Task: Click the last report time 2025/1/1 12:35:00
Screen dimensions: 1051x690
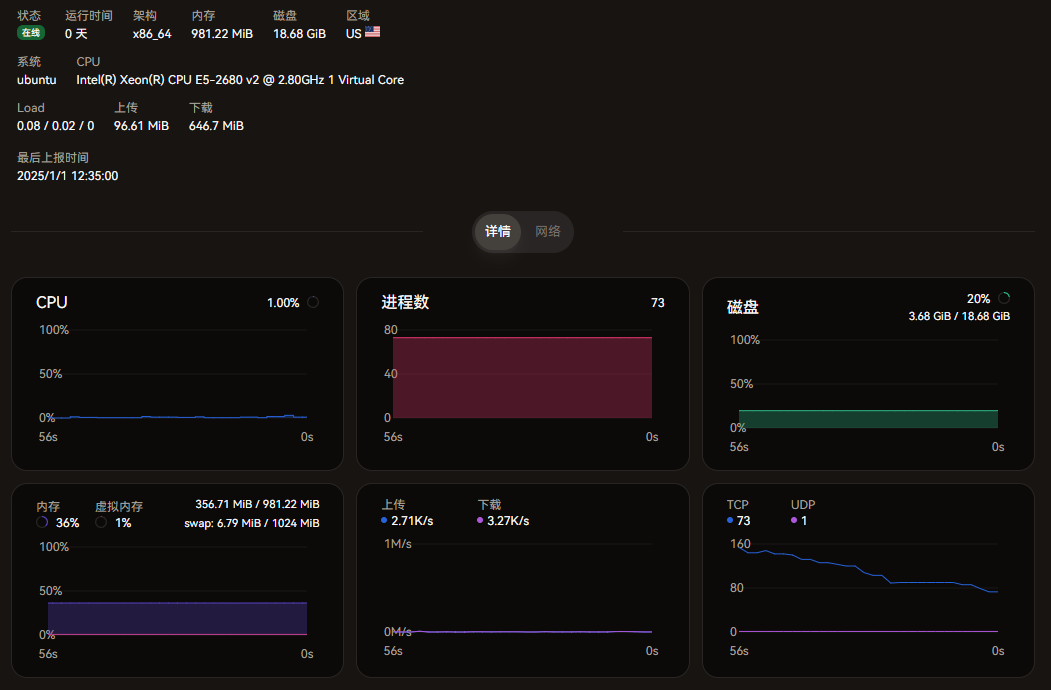Action: 68,176
